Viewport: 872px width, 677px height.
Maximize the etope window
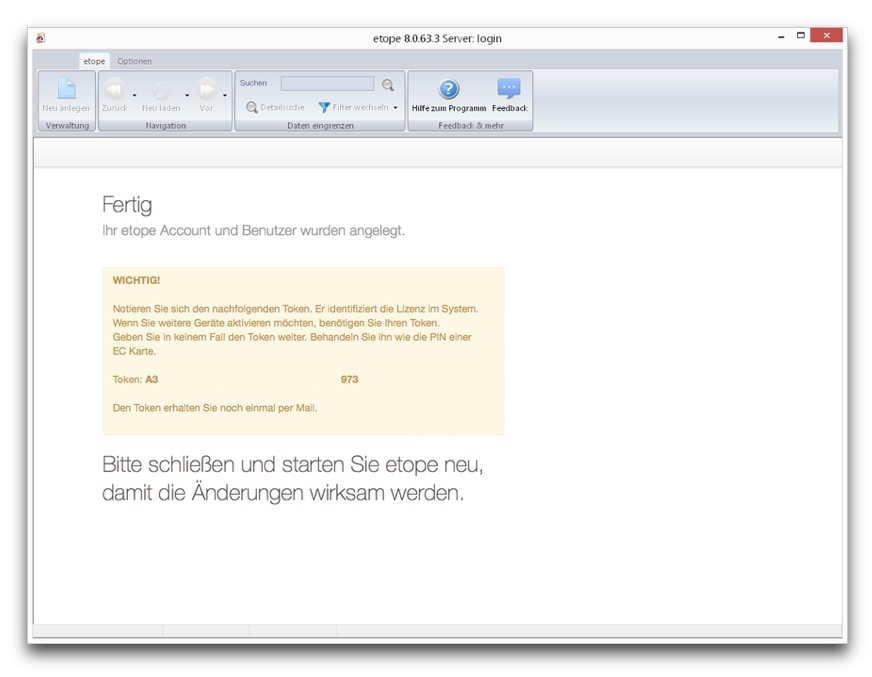tap(801, 36)
